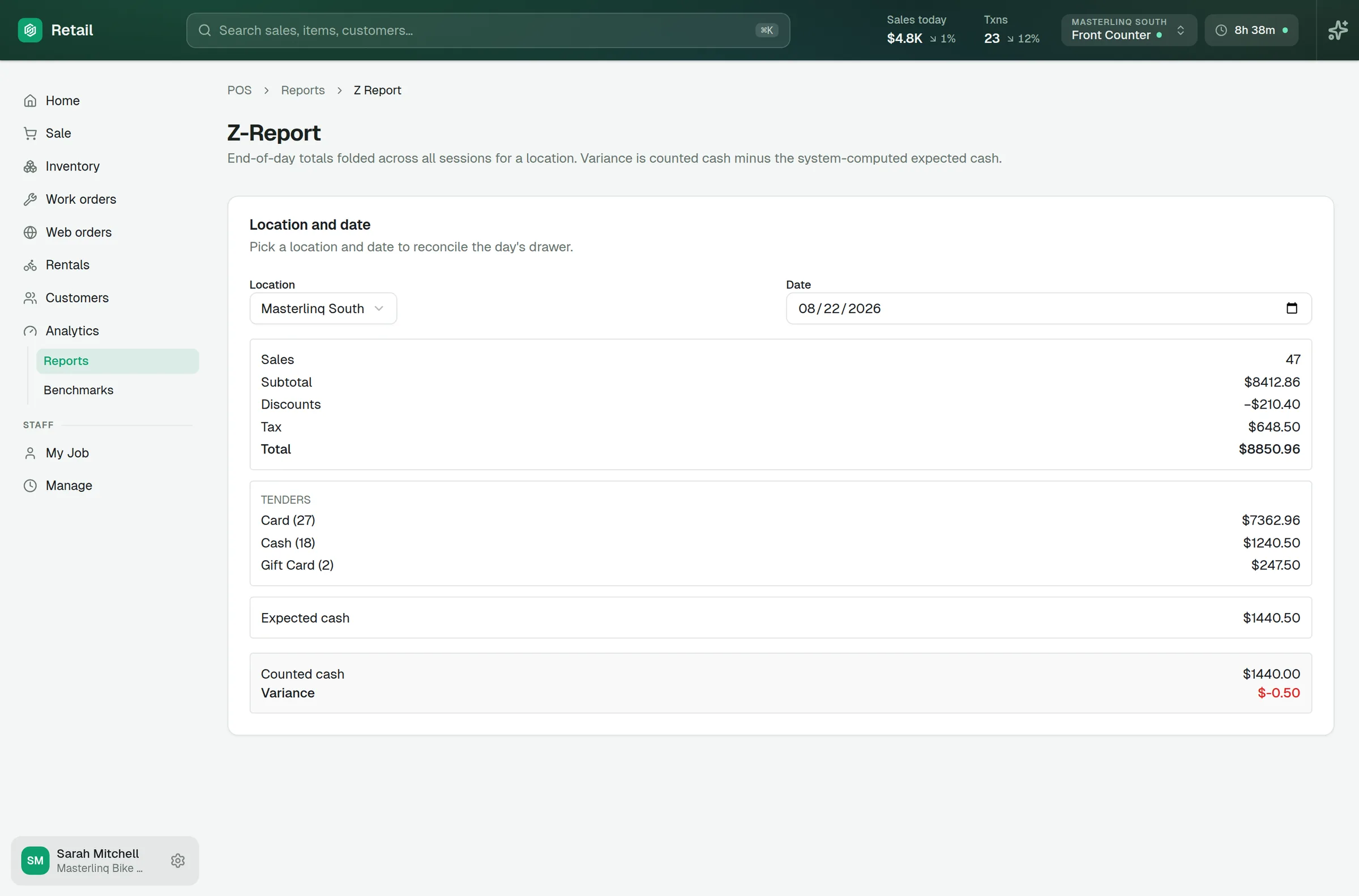This screenshot has width=1359, height=896.
Task: Open settings gear beside Sarah Mitchell
Action: (178, 860)
